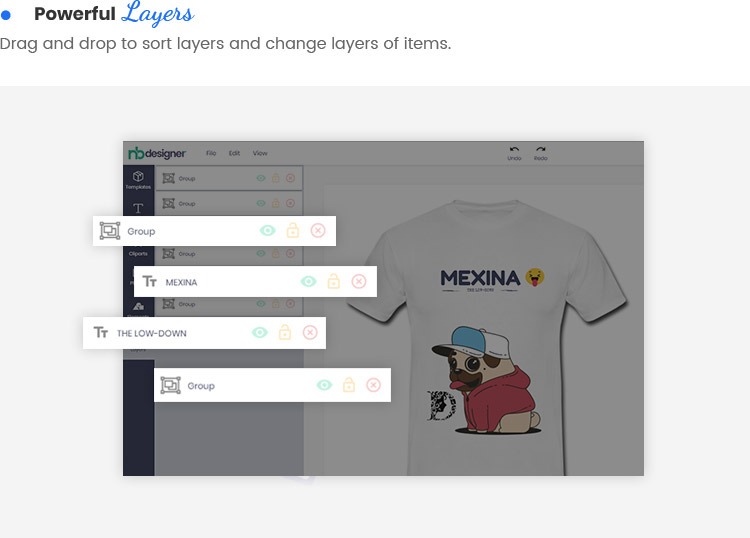The height and width of the screenshot is (538, 750).
Task: Open the Templates sidebar tool
Action: point(138,179)
